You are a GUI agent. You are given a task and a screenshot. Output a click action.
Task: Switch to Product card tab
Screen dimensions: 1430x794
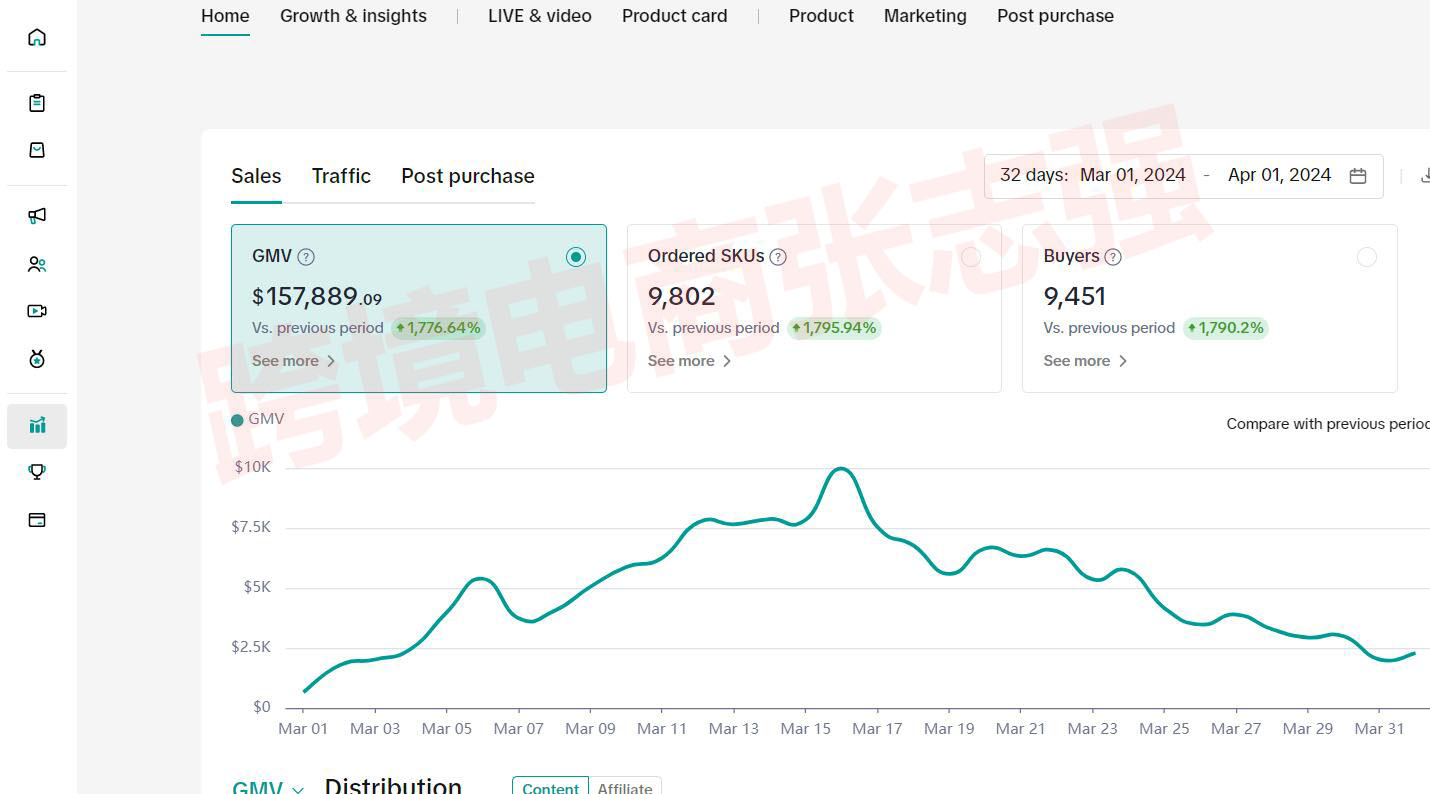[x=675, y=16]
